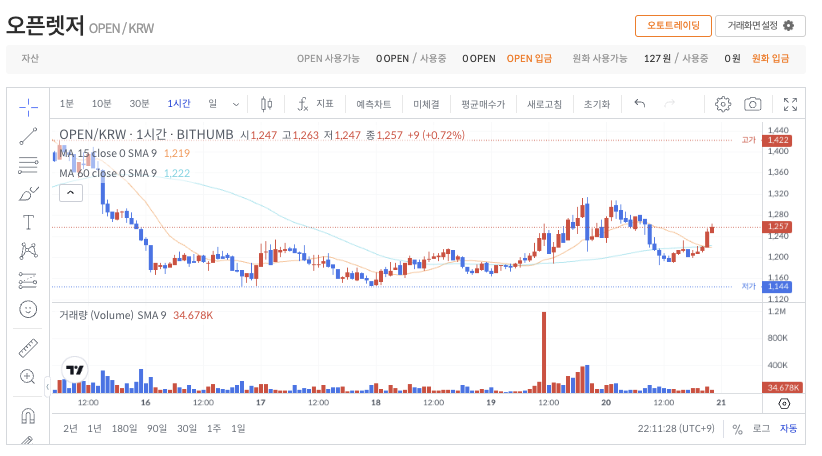
Task: Select the 180일 date range
Action: pyautogui.click(x=124, y=429)
